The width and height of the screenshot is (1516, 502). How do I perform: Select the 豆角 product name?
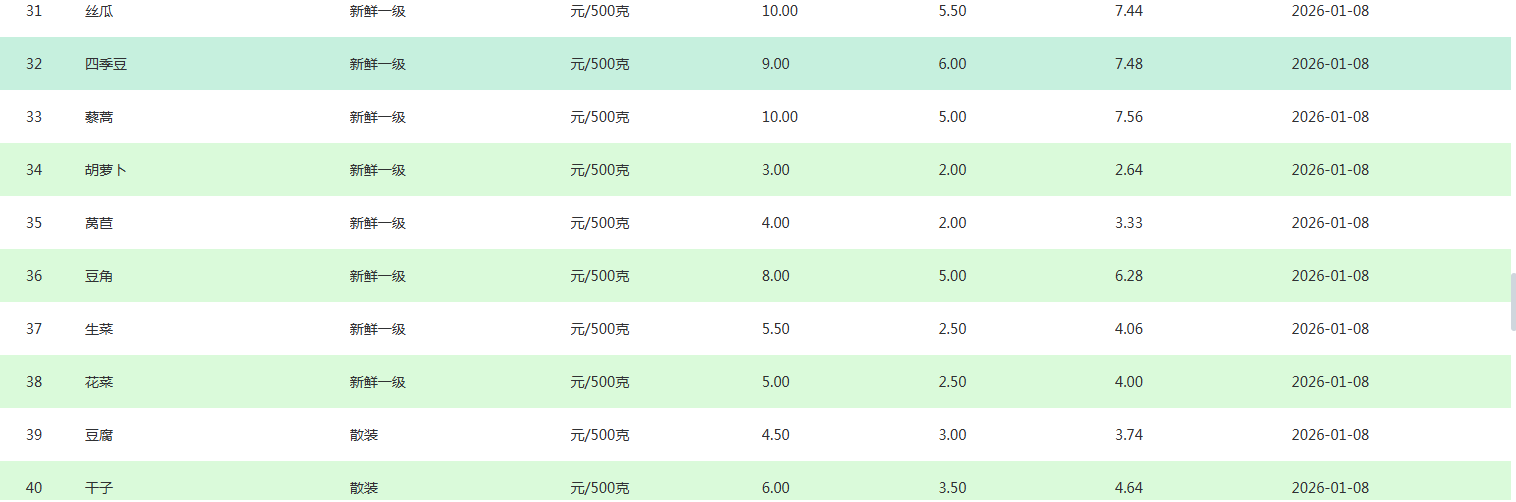pyautogui.click(x=99, y=276)
